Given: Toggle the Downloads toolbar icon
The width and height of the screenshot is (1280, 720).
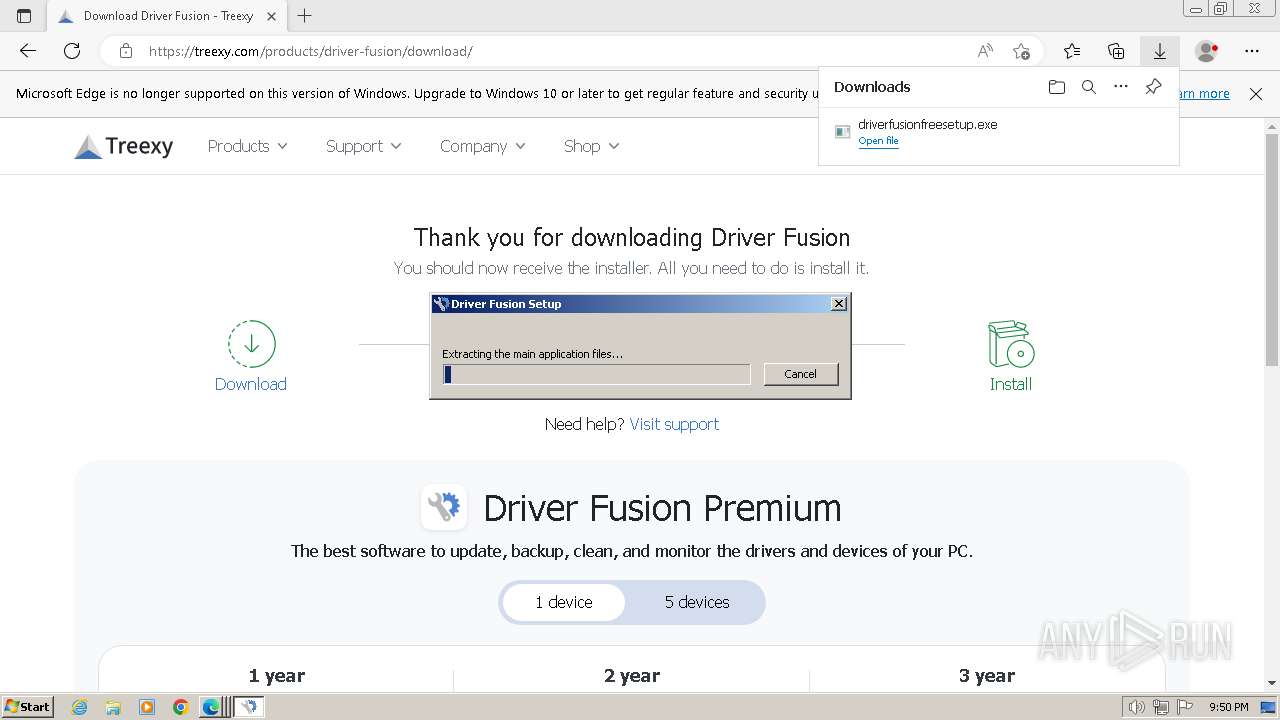Looking at the screenshot, I should pos(1160,51).
